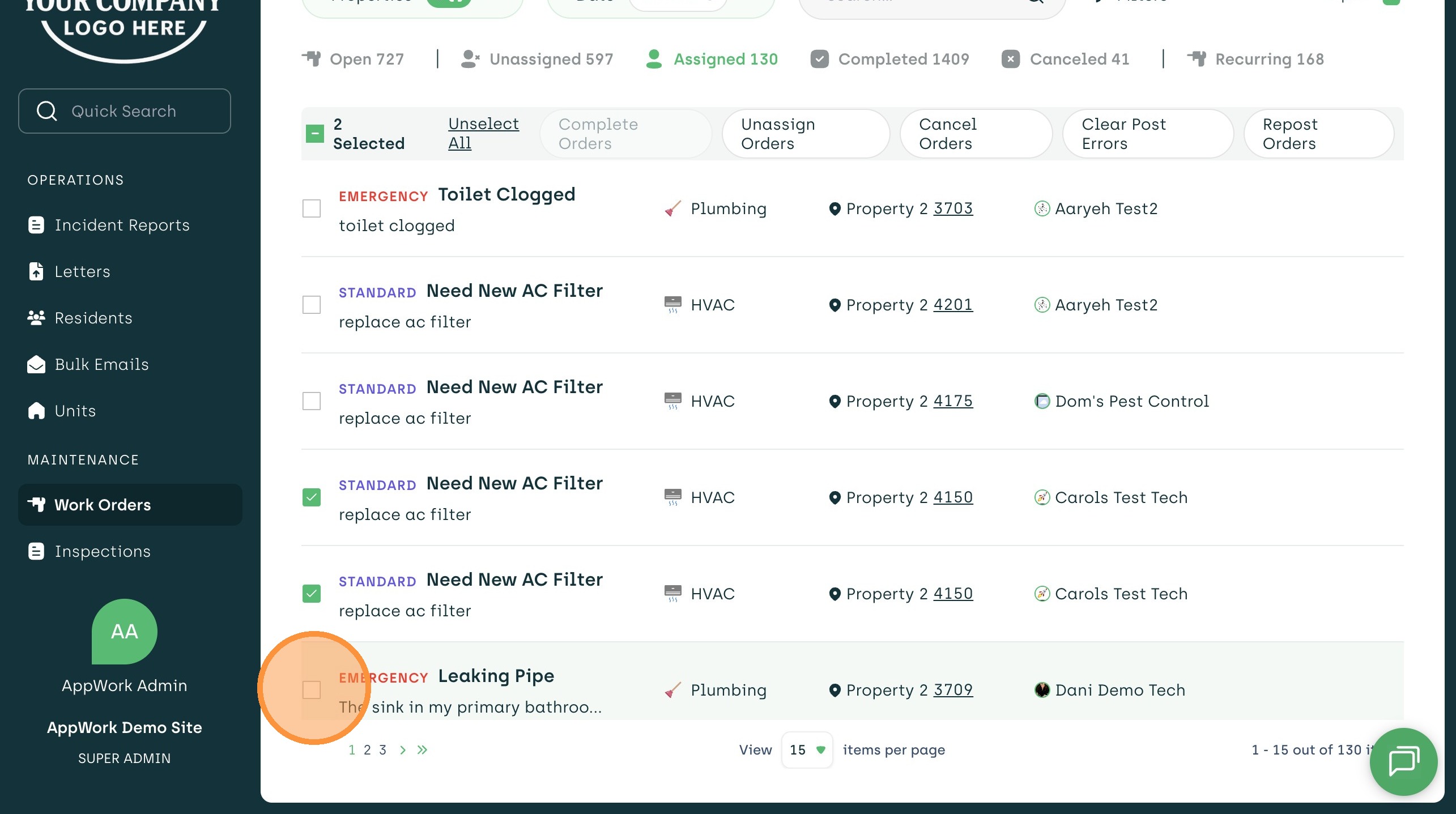Screen dimensions: 1456x814
Task: Click the Bulk Emails envelope icon
Action: (x=36, y=364)
